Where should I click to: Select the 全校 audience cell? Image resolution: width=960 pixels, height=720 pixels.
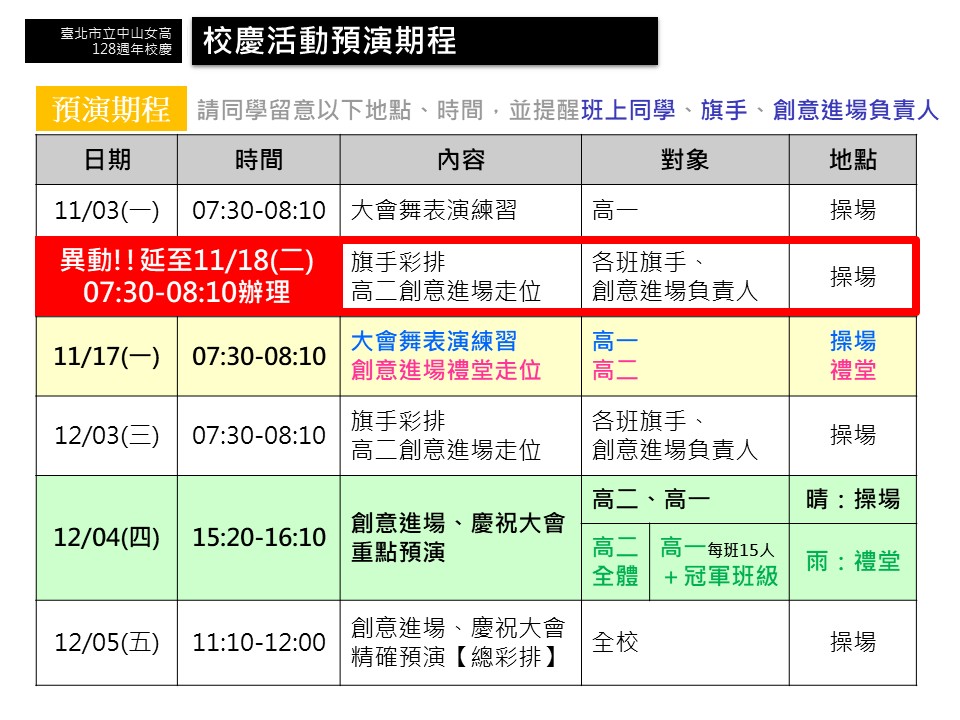pyautogui.click(x=616, y=642)
